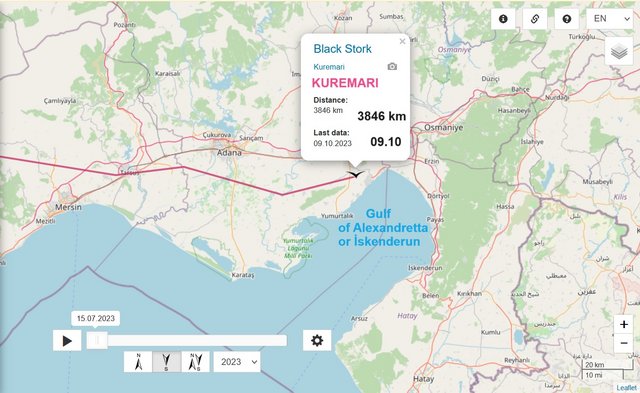This screenshot has width=640, height=393.
Task: Open the 2023 year dropdown
Action: click(237, 362)
